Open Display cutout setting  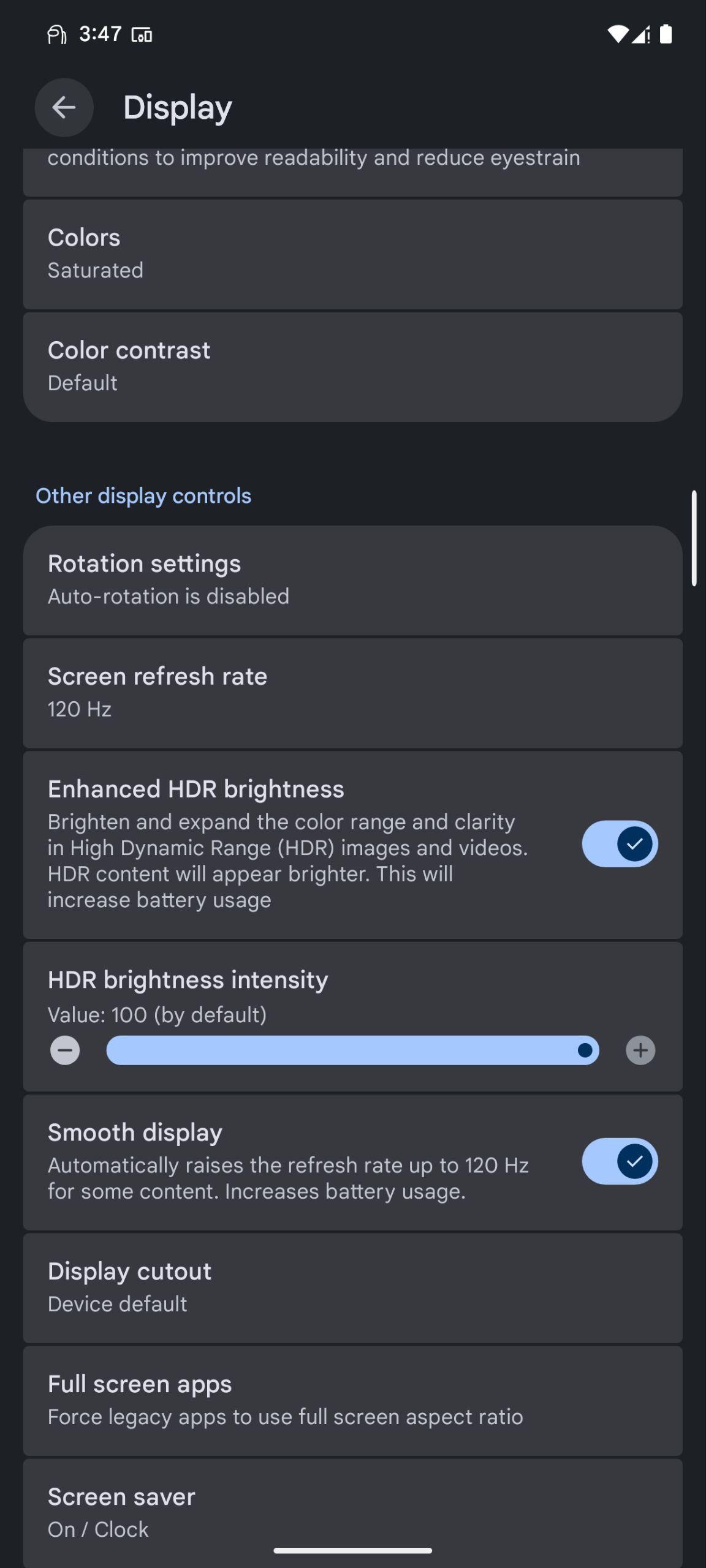(x=353, y=1288)
